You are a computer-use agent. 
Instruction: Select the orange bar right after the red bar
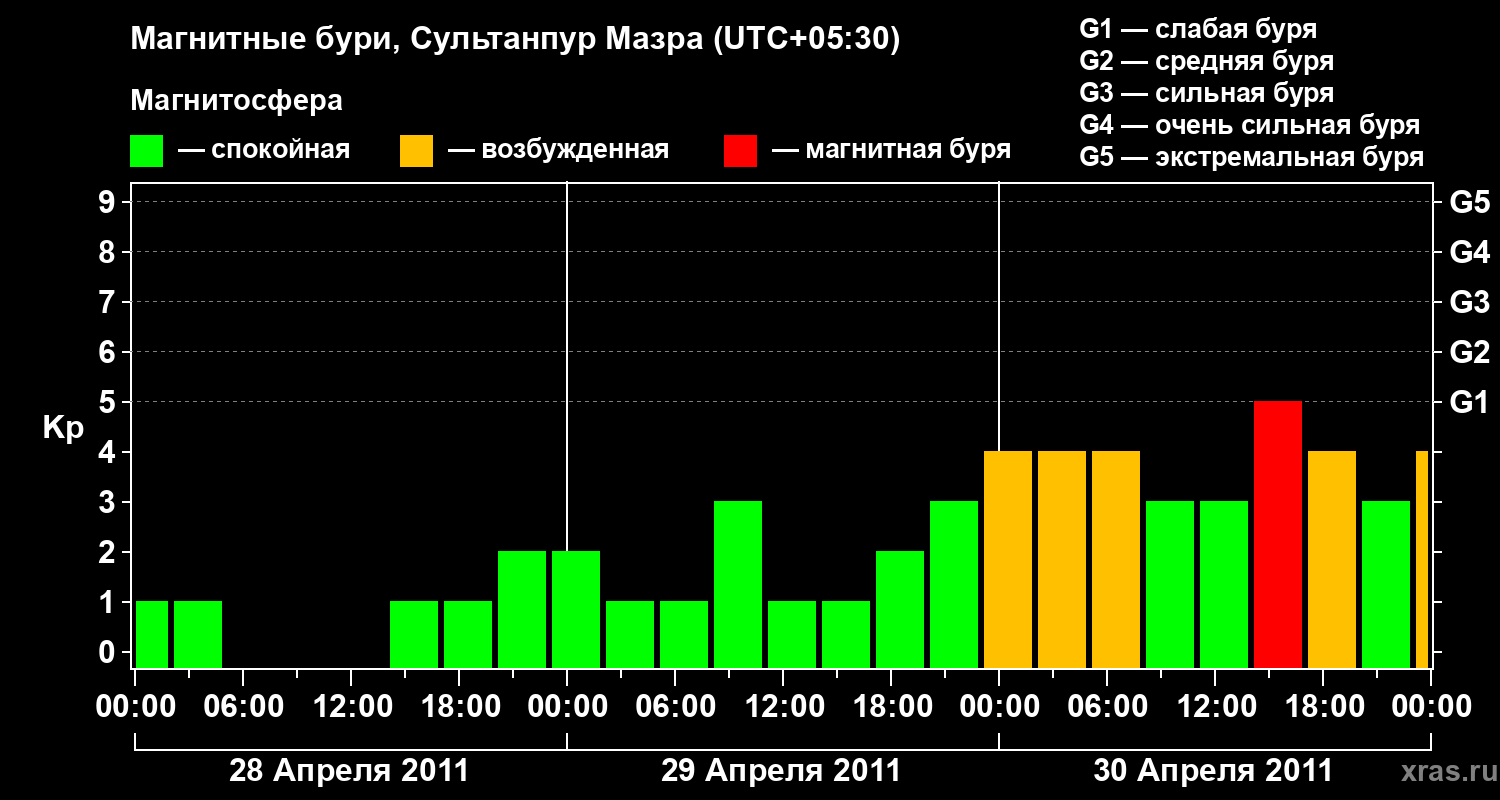[x=1332, y=559]
